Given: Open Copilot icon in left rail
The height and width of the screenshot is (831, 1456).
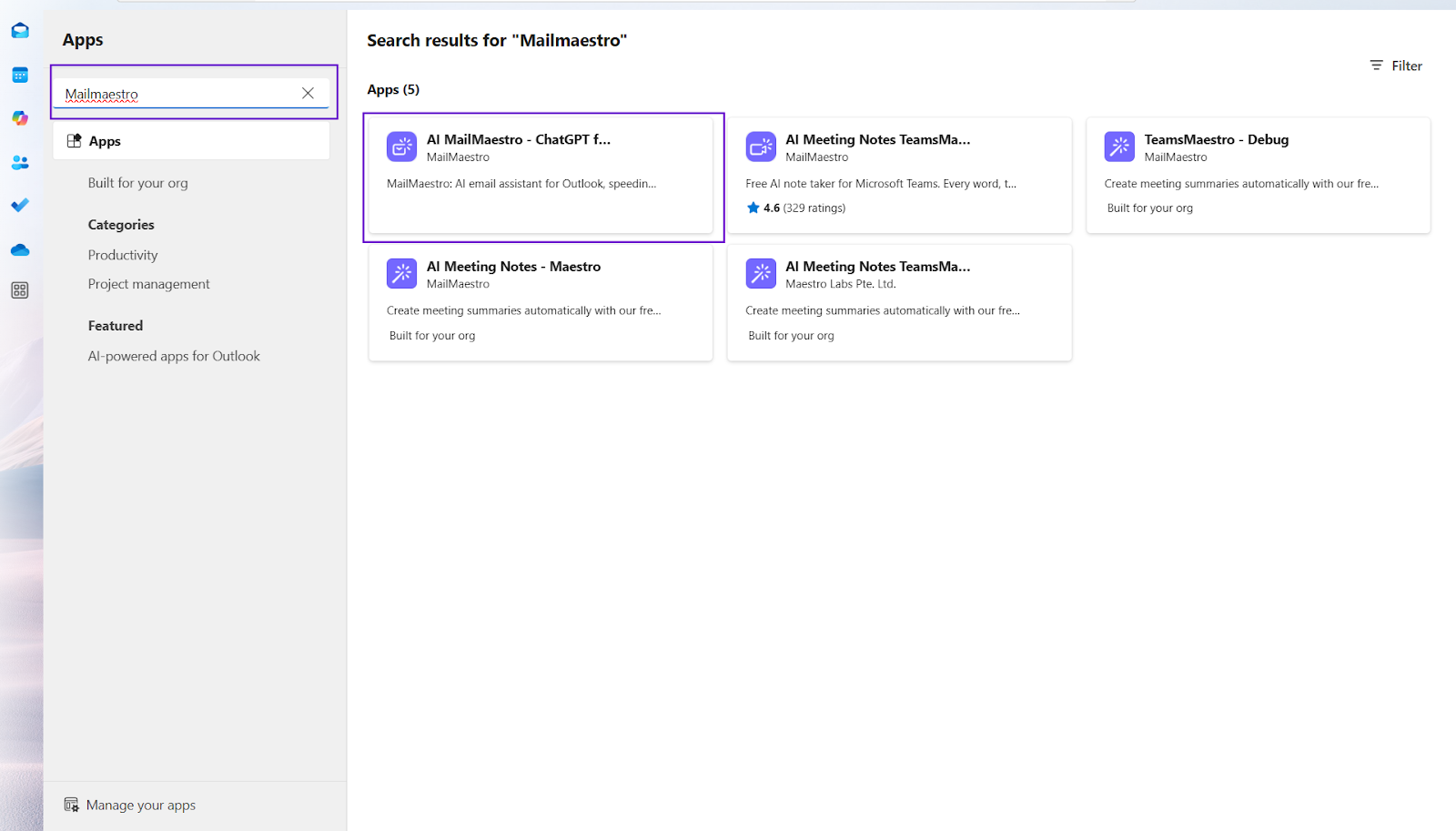Looking at the screenshot, I should coord(20,118).
